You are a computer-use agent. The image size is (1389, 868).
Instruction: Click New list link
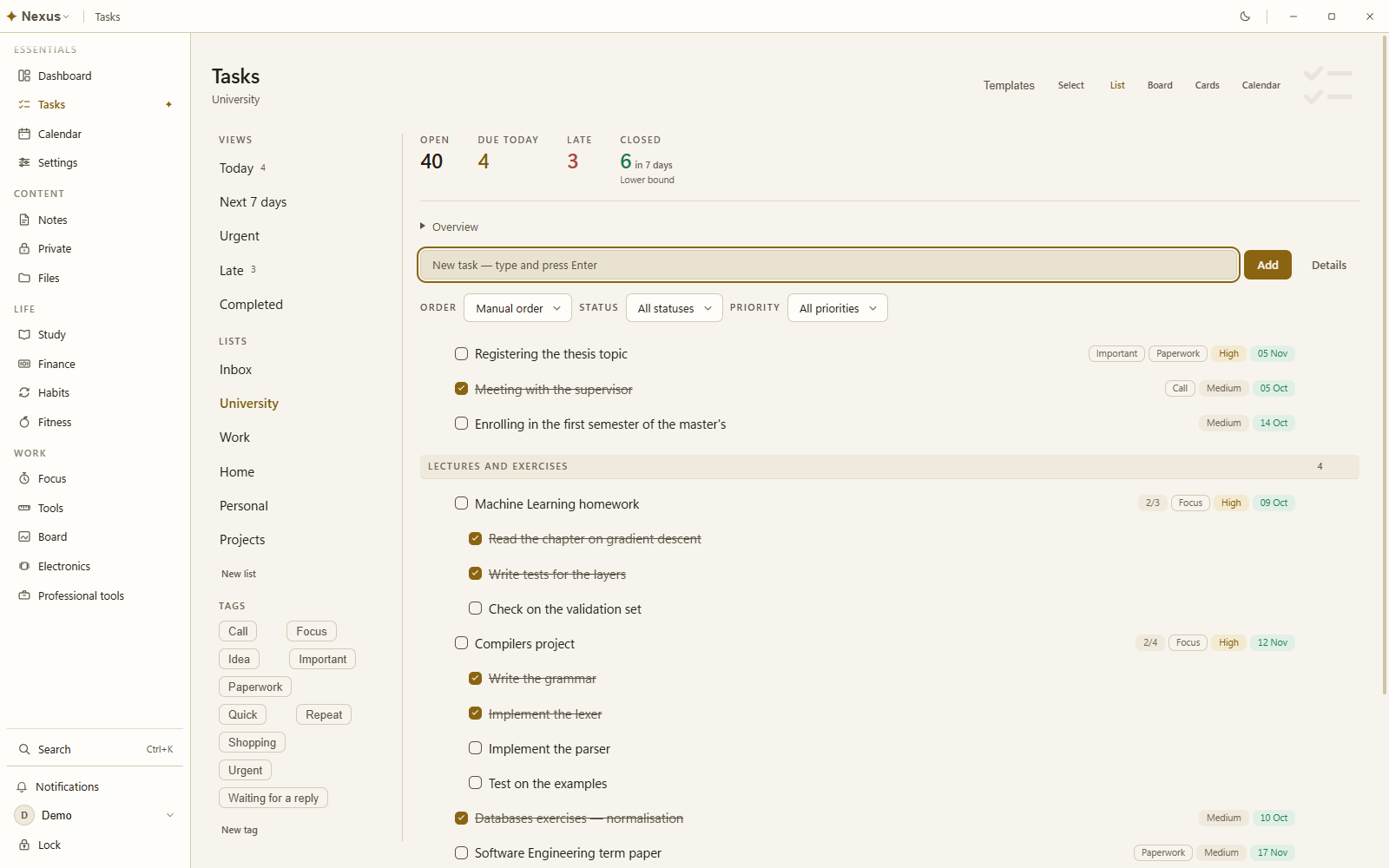coord(239,574)
